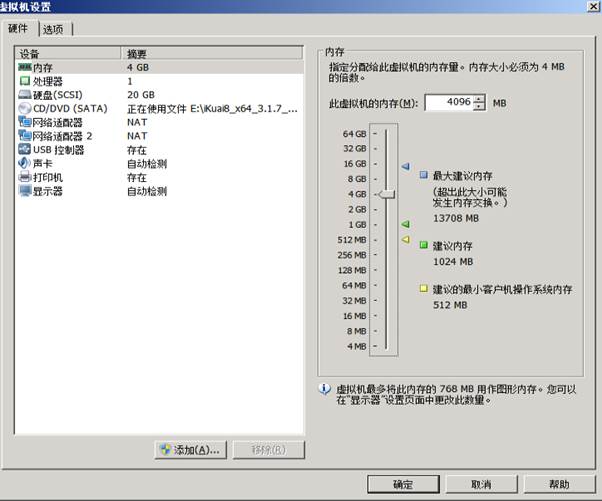Select the 打印机 printer icon

pyautogui.click(x=25, y=177)
